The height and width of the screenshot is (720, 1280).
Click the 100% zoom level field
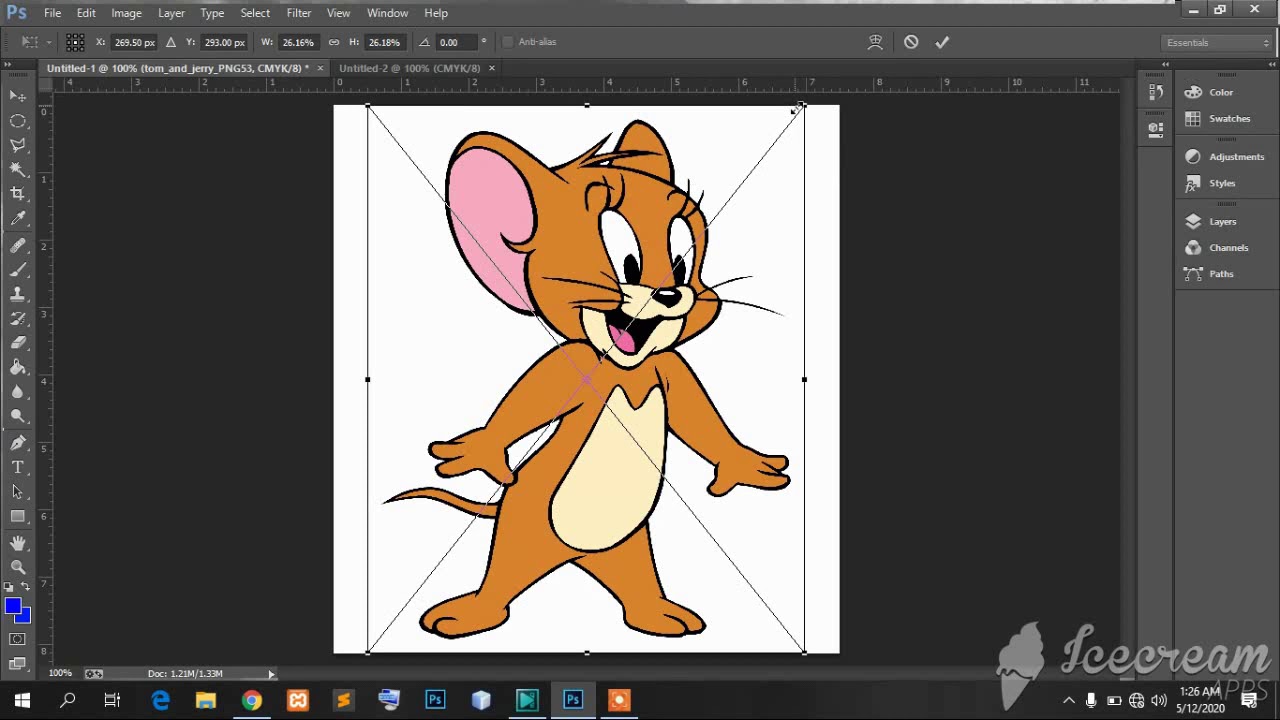coord(60,674)
